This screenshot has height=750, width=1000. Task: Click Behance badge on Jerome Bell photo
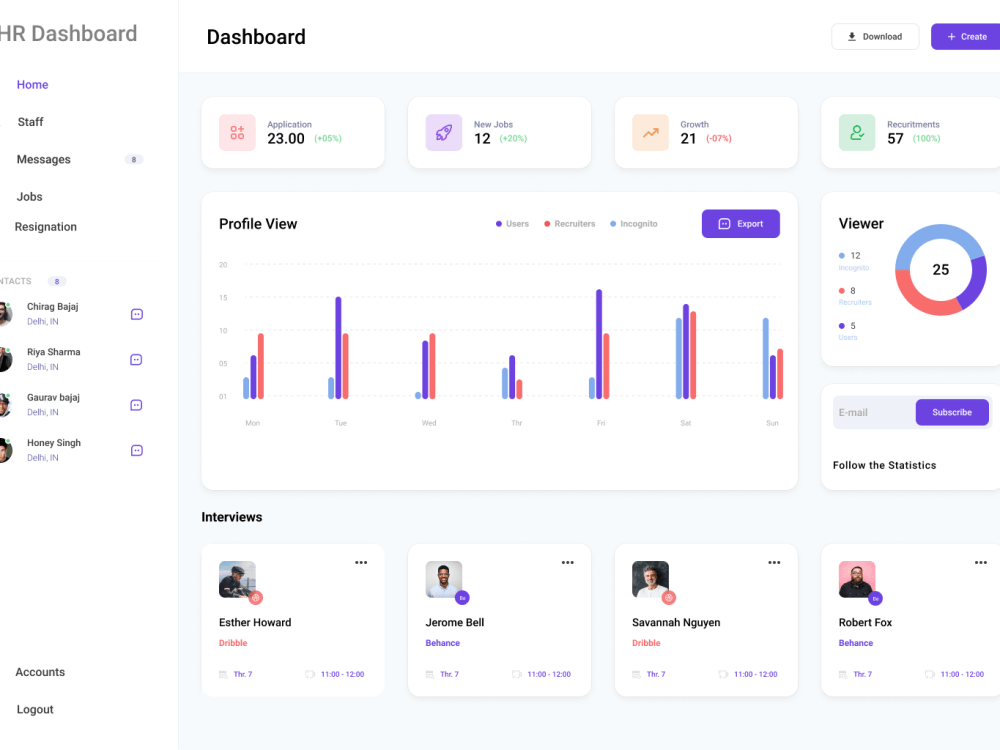(x=462, y=598)
